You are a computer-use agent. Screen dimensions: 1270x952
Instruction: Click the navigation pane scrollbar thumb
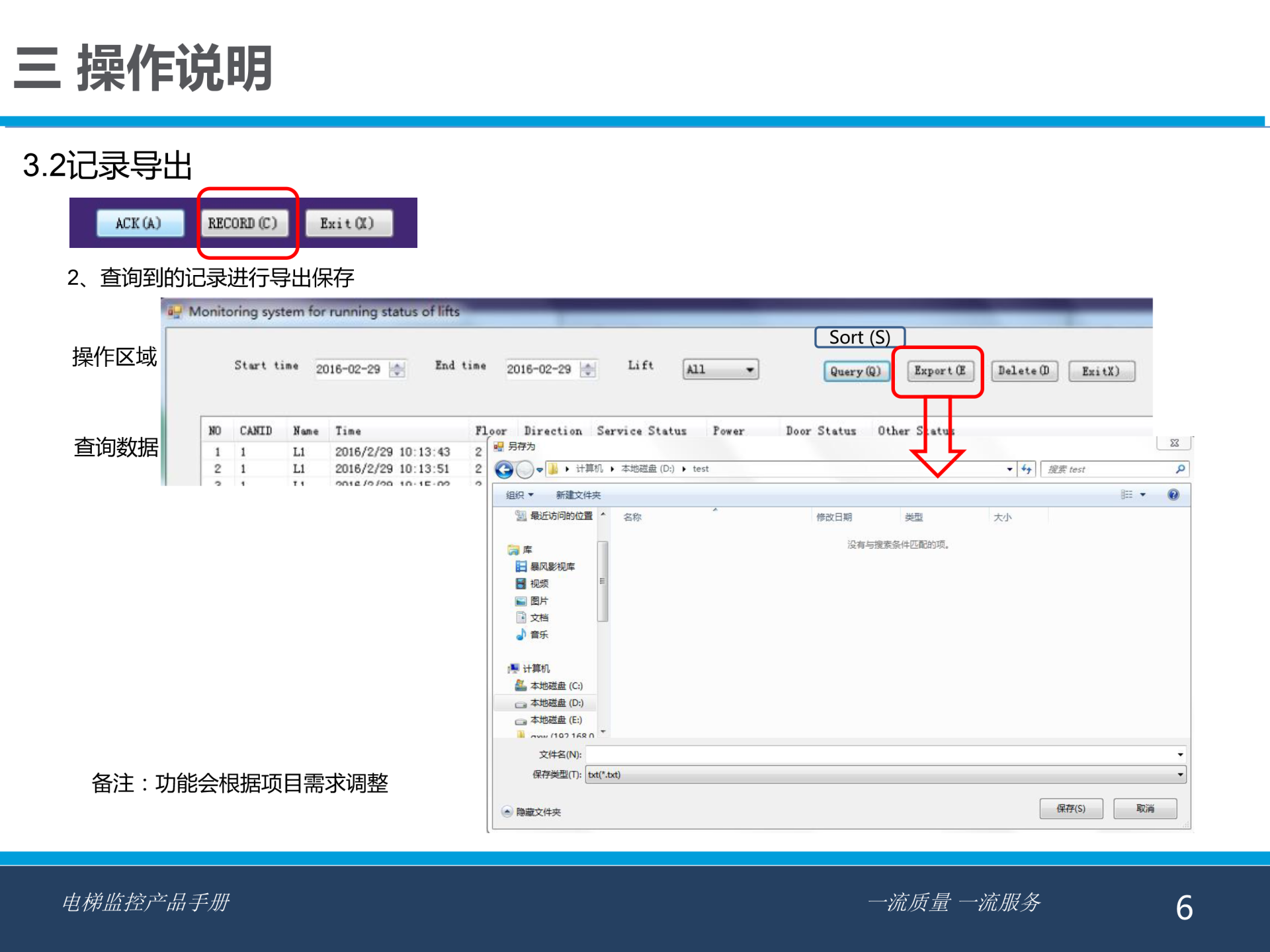pos(603,582)
